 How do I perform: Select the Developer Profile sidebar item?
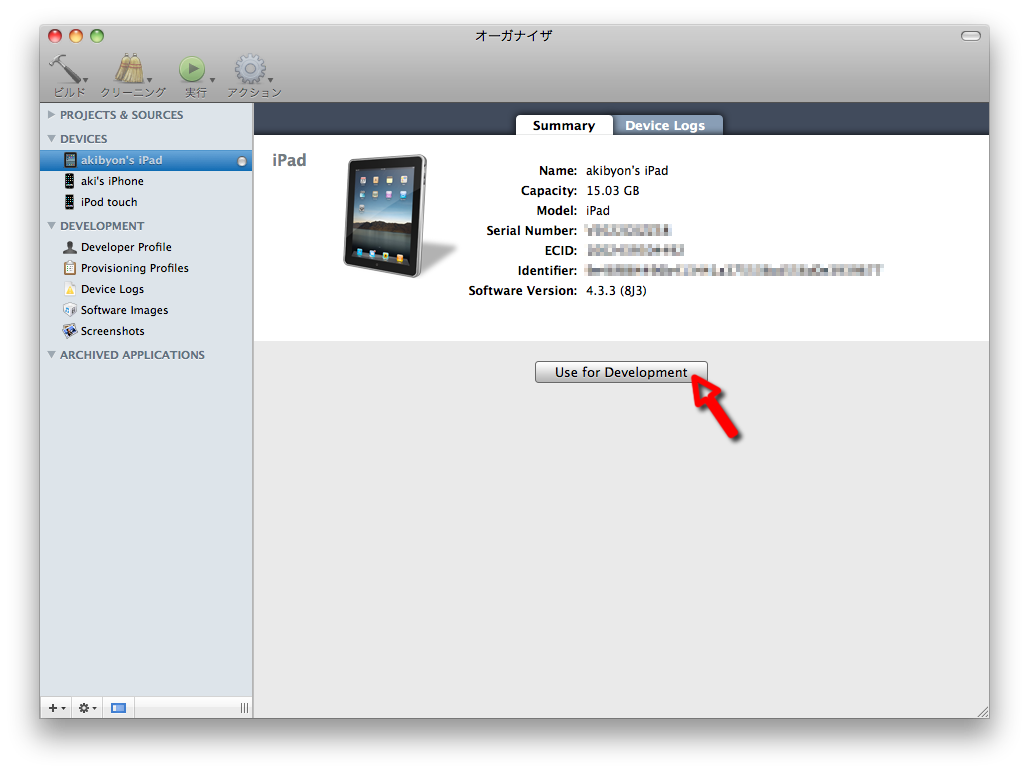click(x=126, y=247)
